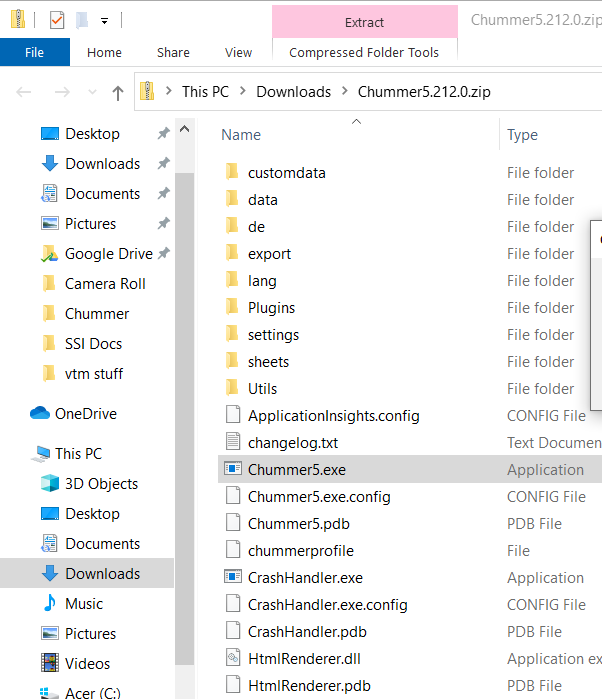Select the changelog.txt document icon
This screenshot has width=602, height=699.
(233, 441)
